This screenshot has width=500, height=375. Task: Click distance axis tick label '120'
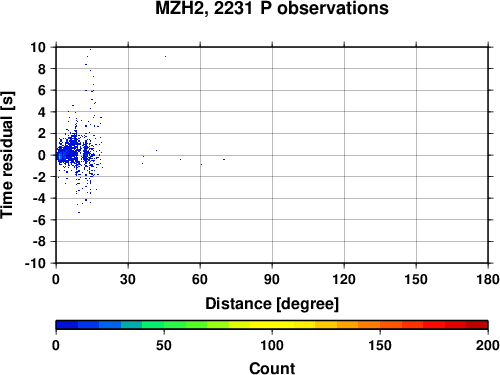click(344, 279)
